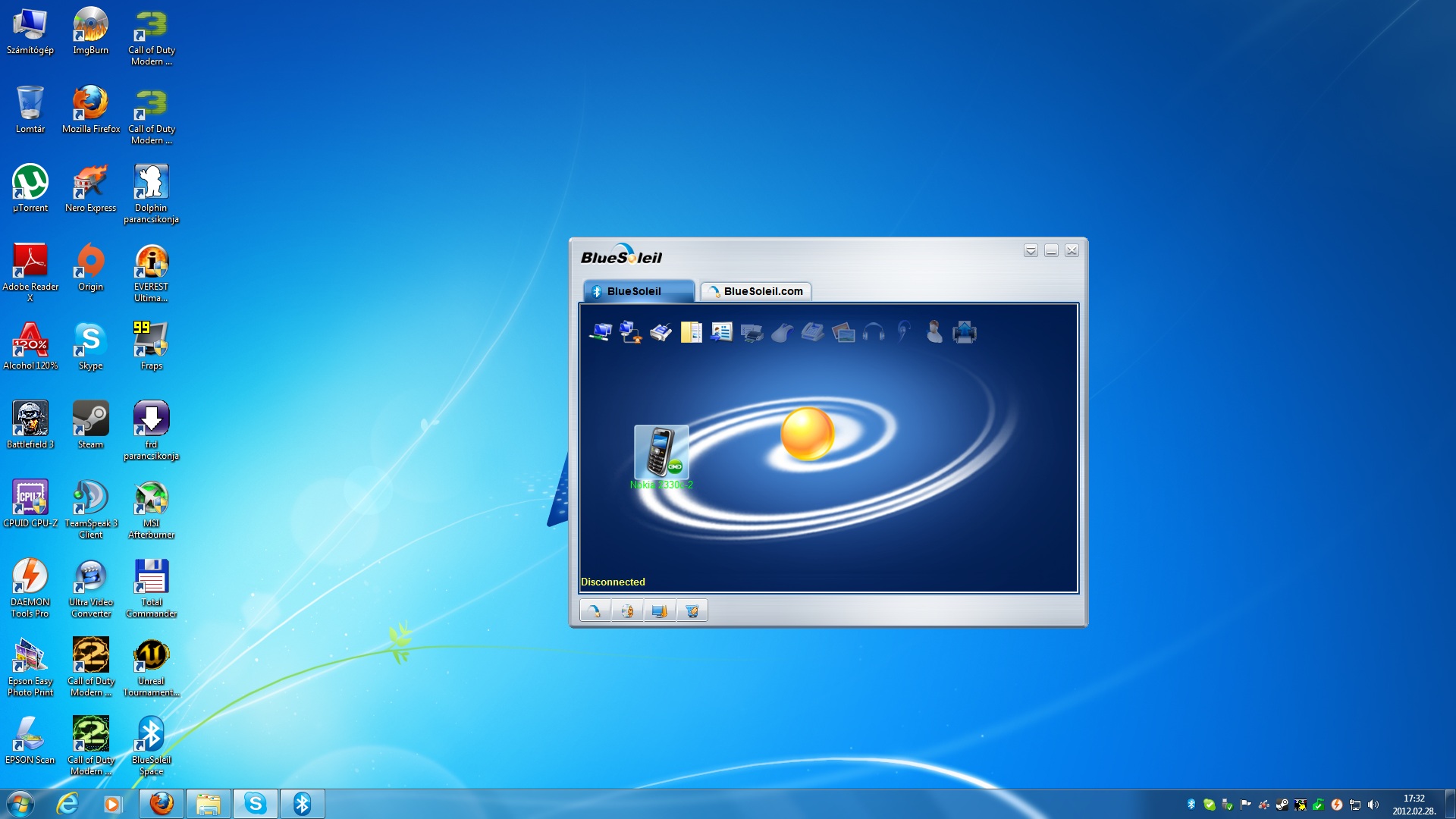Click the BlueSoleil swoosh button in bottom toolbar

(595, 610)
